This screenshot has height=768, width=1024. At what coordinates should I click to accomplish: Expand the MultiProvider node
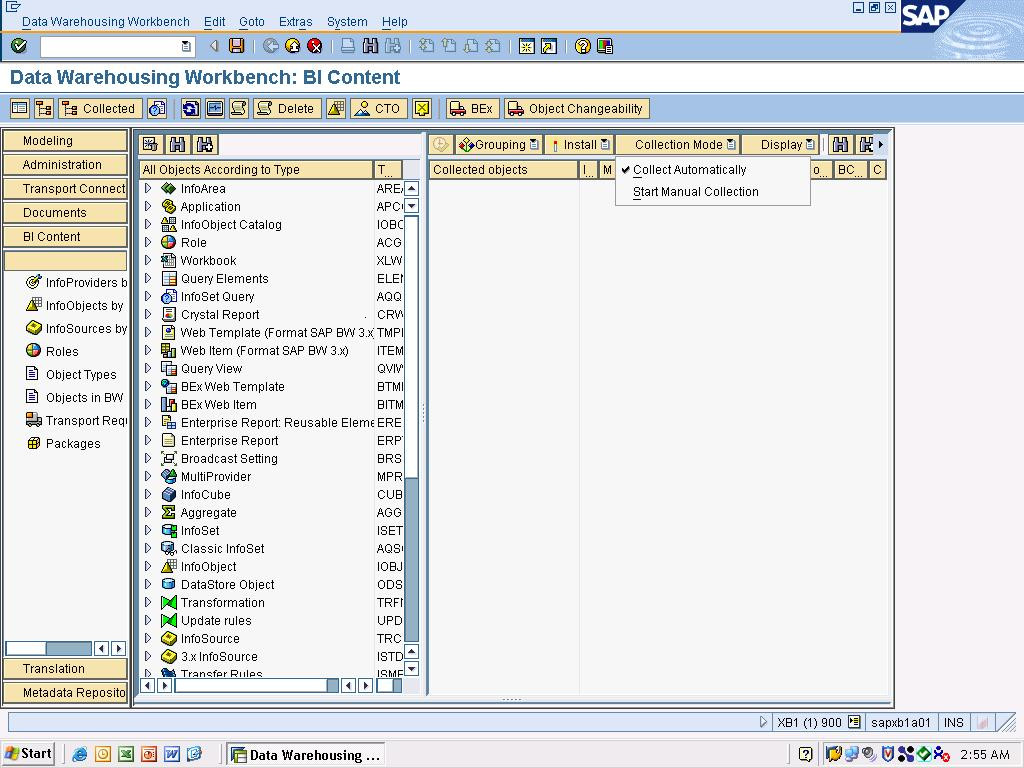coord(148,476)
